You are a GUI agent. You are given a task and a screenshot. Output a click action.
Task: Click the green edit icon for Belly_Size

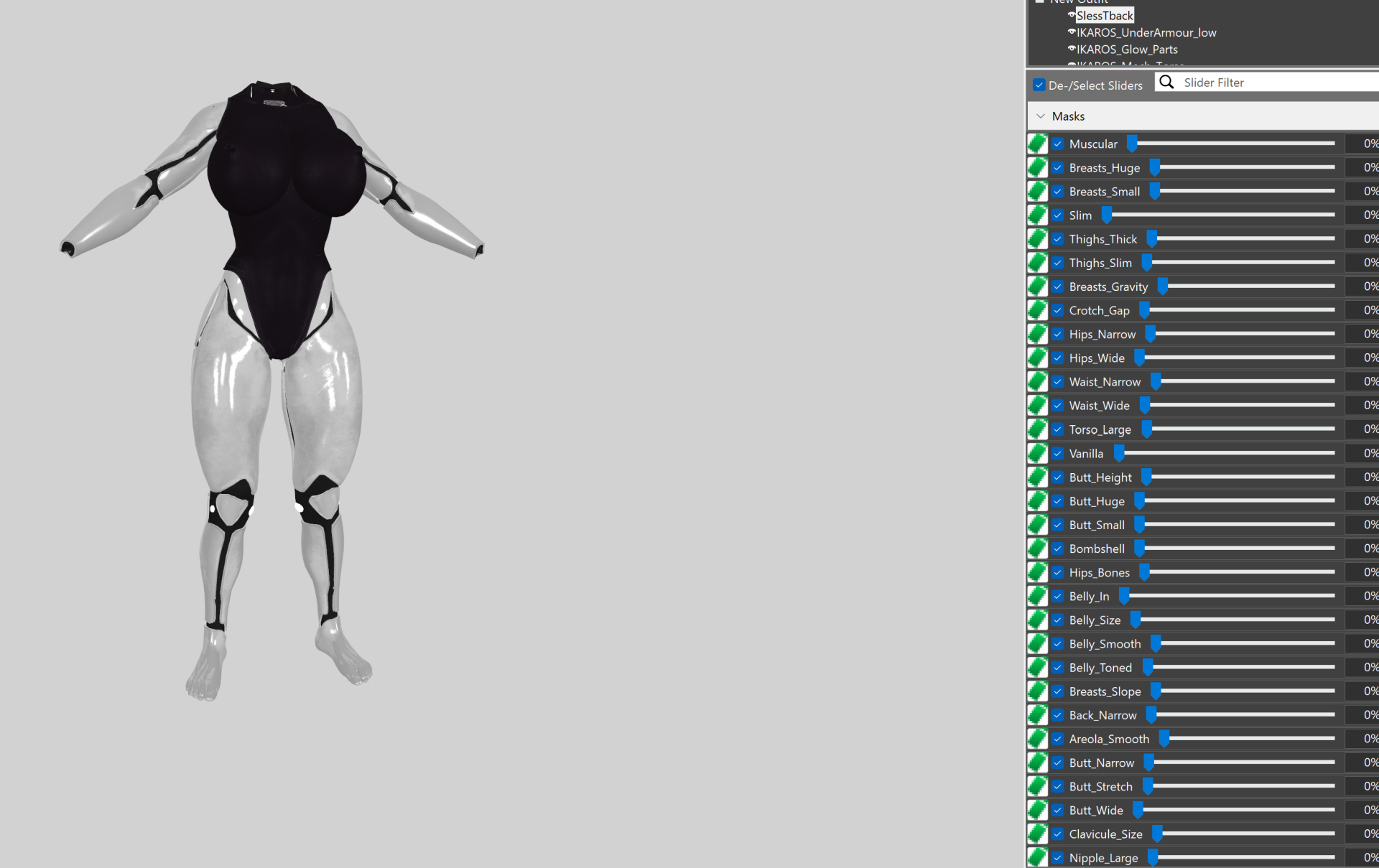coord(1037,620)
